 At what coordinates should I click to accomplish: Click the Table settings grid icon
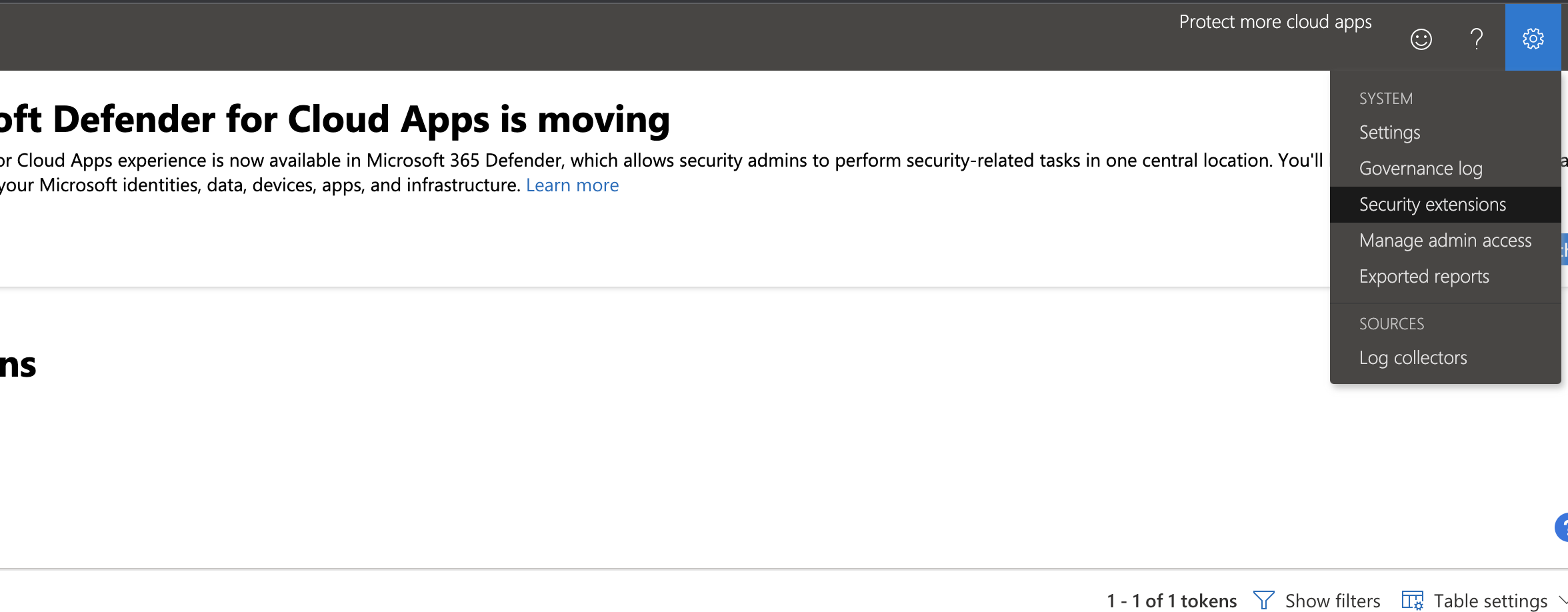tap(1412, 600)
